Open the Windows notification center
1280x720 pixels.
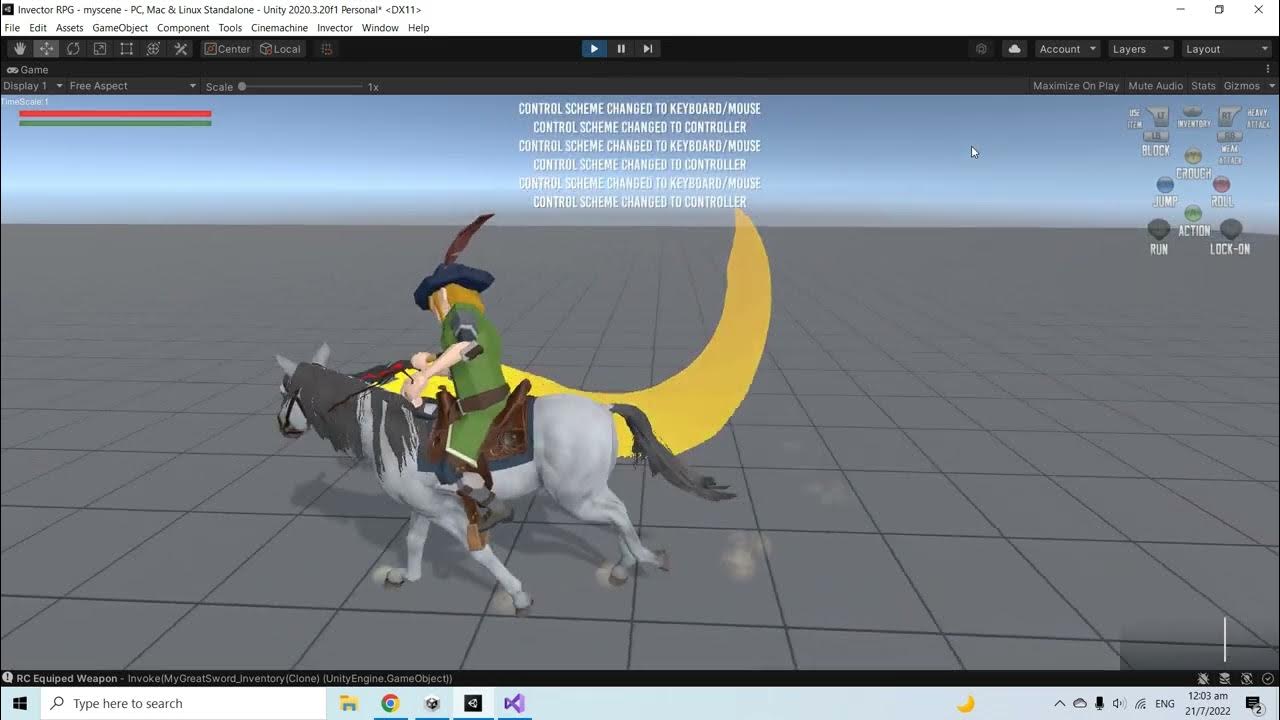[1254, 704]
